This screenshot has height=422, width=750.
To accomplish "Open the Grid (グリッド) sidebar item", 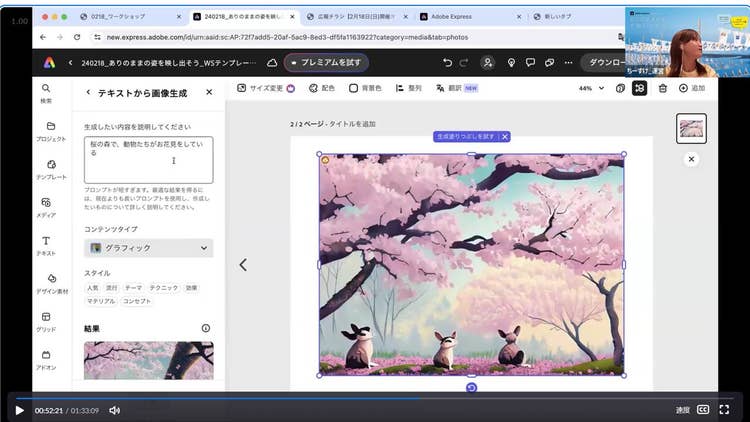I will pyautogui.click(x=46, y=322).
